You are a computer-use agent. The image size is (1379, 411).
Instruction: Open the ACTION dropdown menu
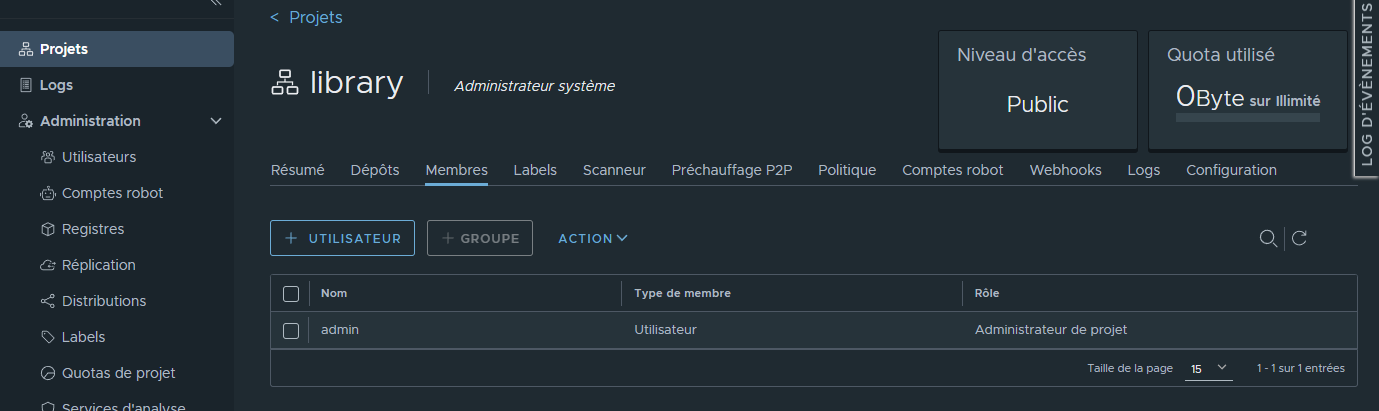pyautogui.click(x=592, y=238)
